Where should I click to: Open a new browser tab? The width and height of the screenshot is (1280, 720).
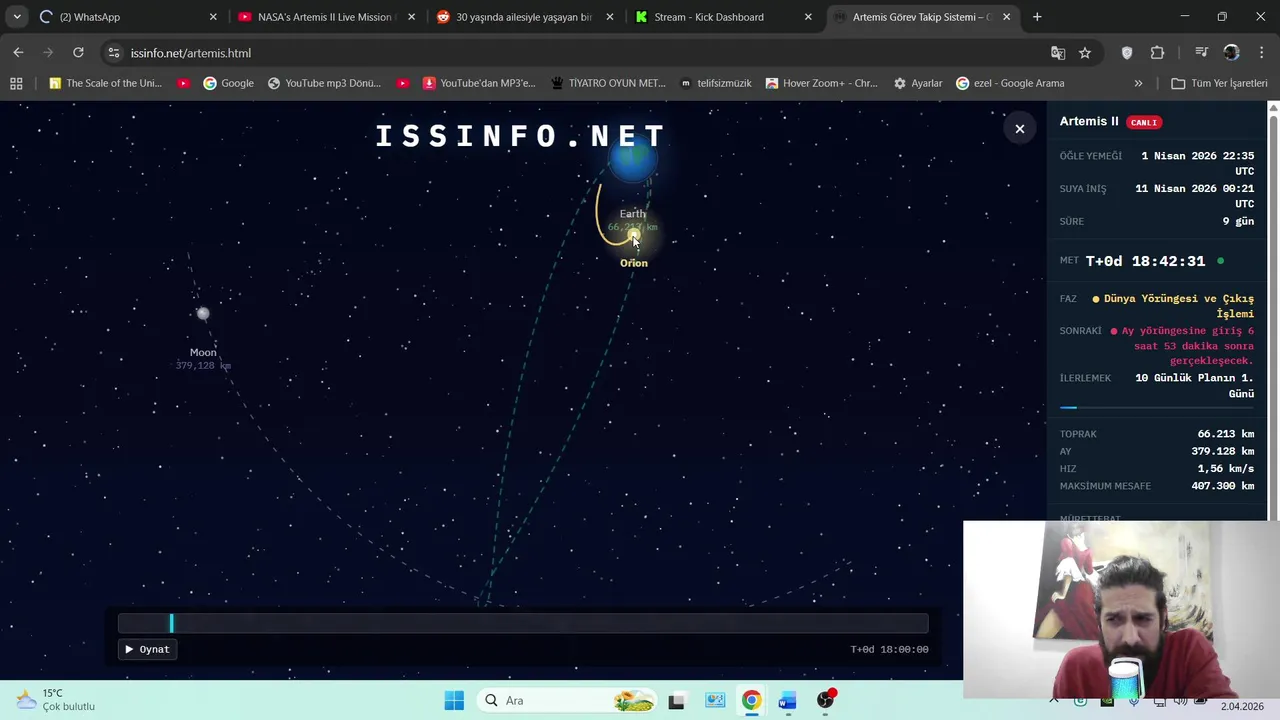pos(1037,17)
